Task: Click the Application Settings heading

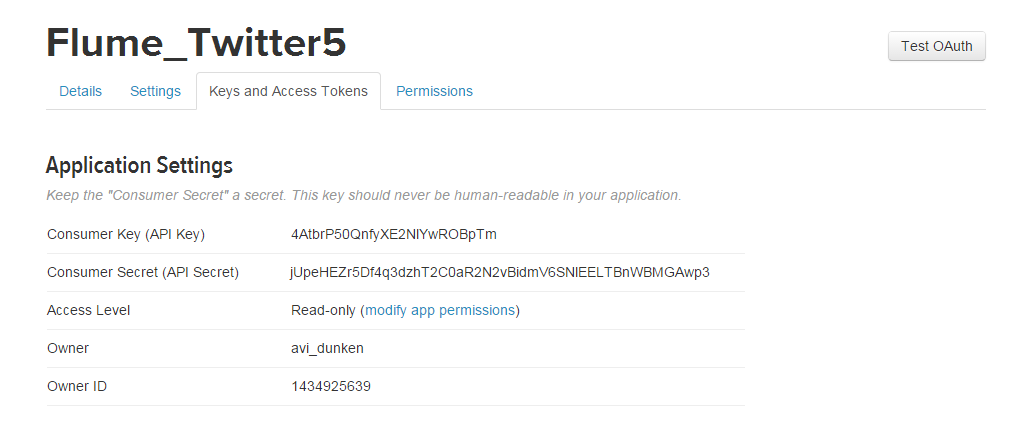Action: click(x=140, y=166)
